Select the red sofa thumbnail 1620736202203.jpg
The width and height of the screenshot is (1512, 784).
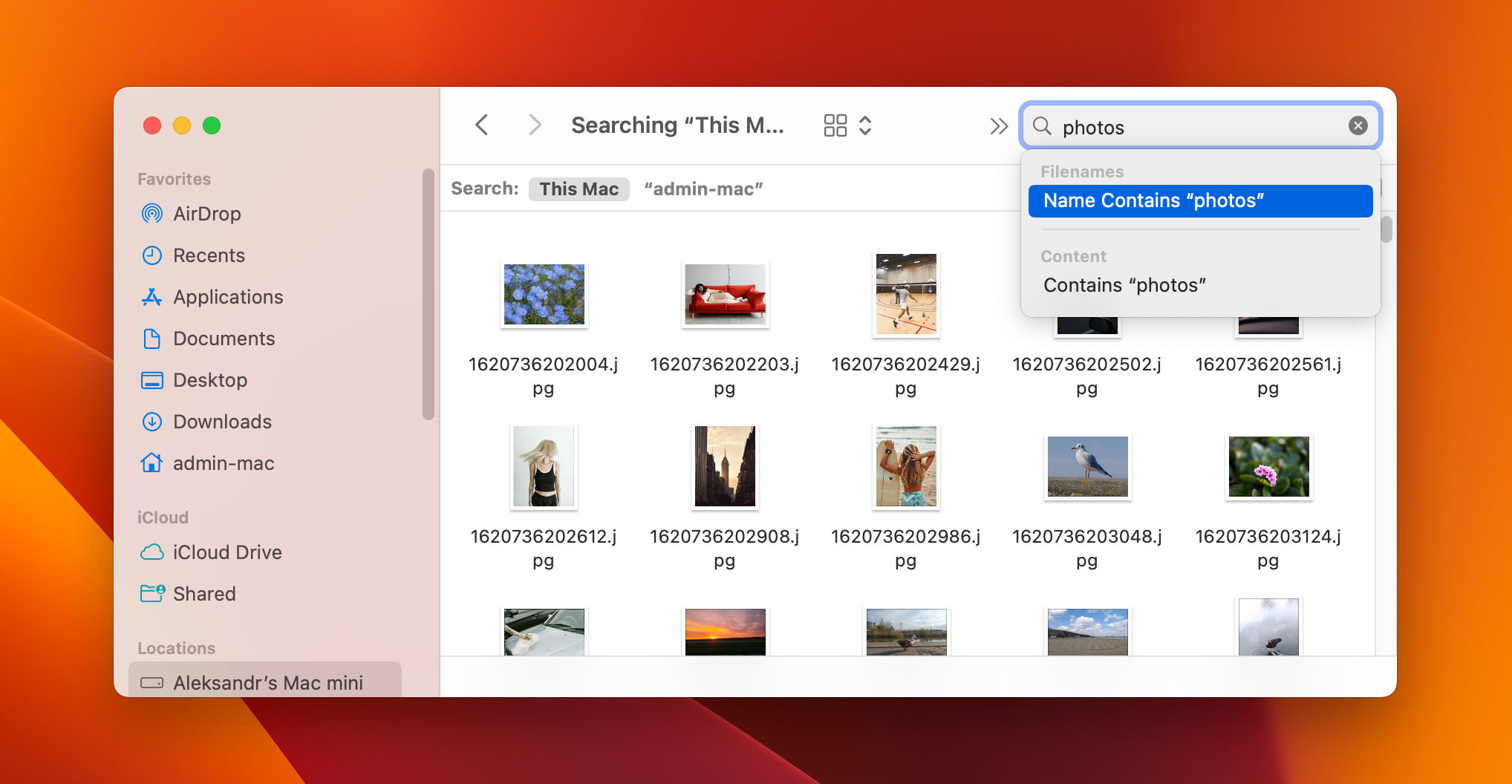(x=726, y=295)
